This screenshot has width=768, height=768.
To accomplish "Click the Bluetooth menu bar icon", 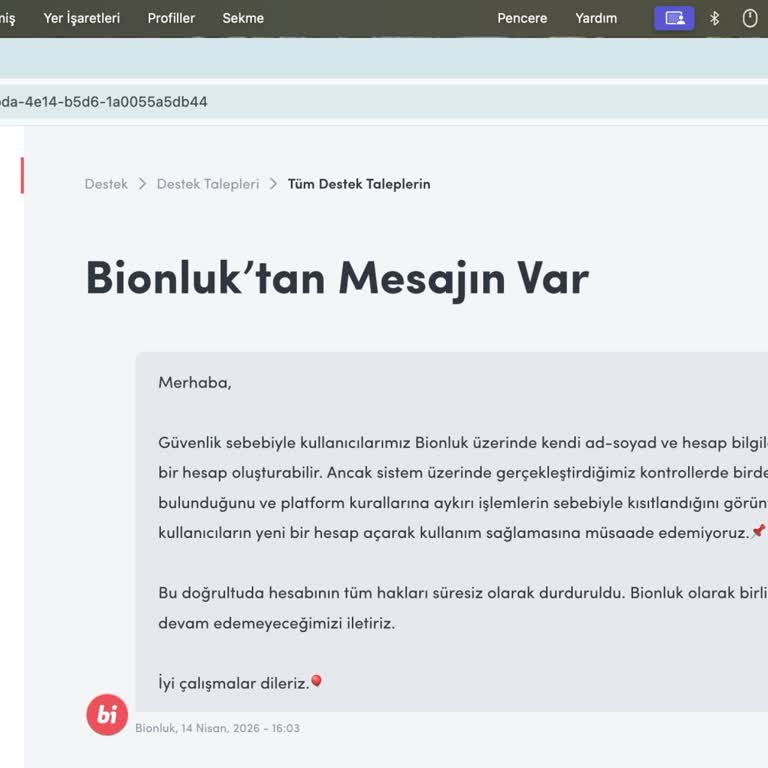I will coord(715,19).
